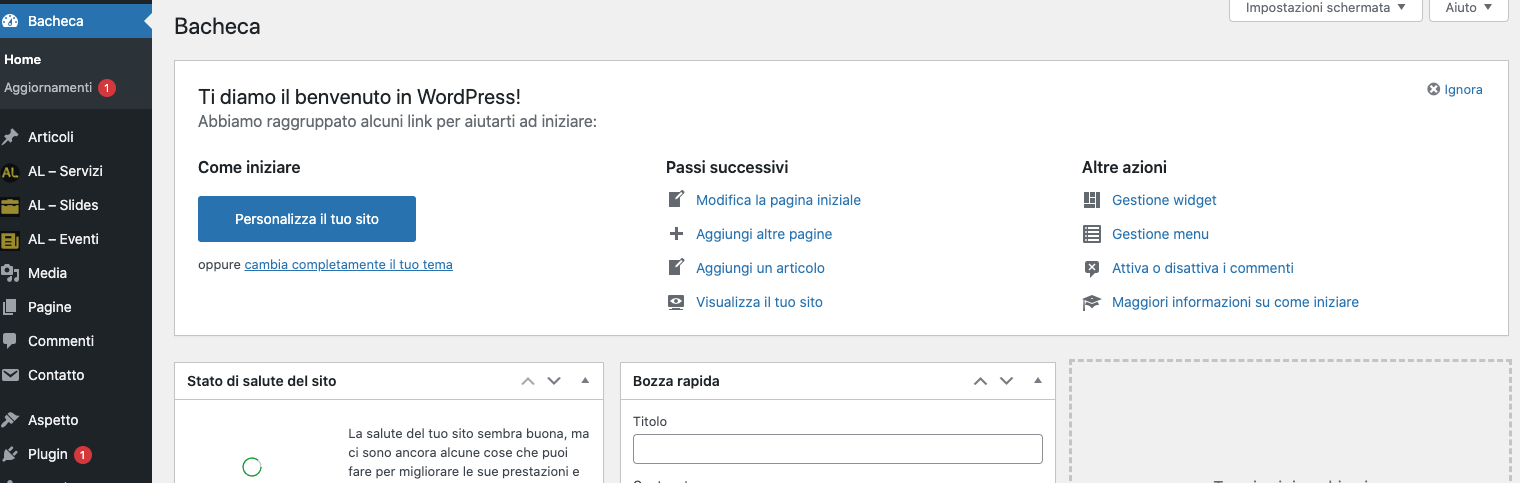Click the site health status circle

point(252,467)
